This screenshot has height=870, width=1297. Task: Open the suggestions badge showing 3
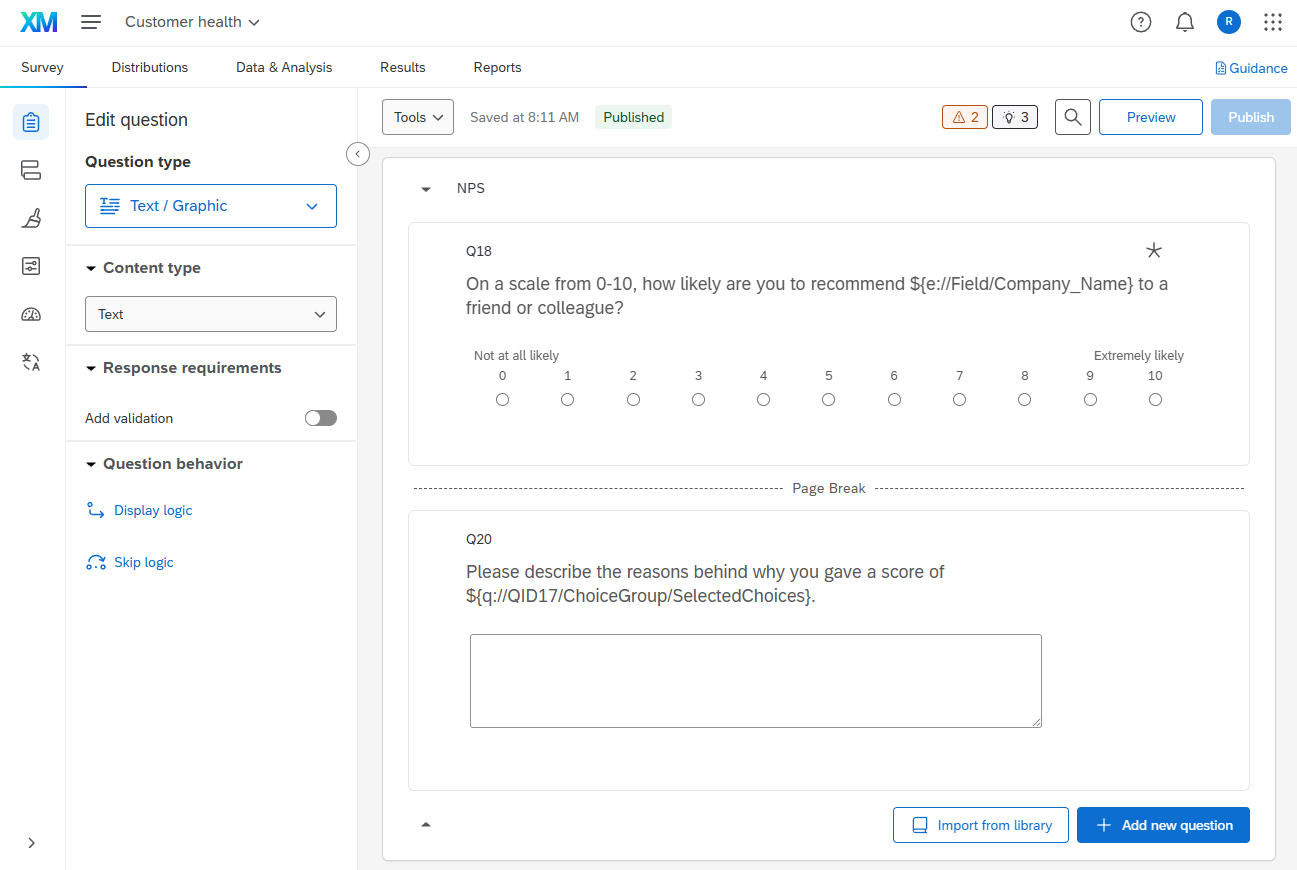click(x=1015, y=117)
